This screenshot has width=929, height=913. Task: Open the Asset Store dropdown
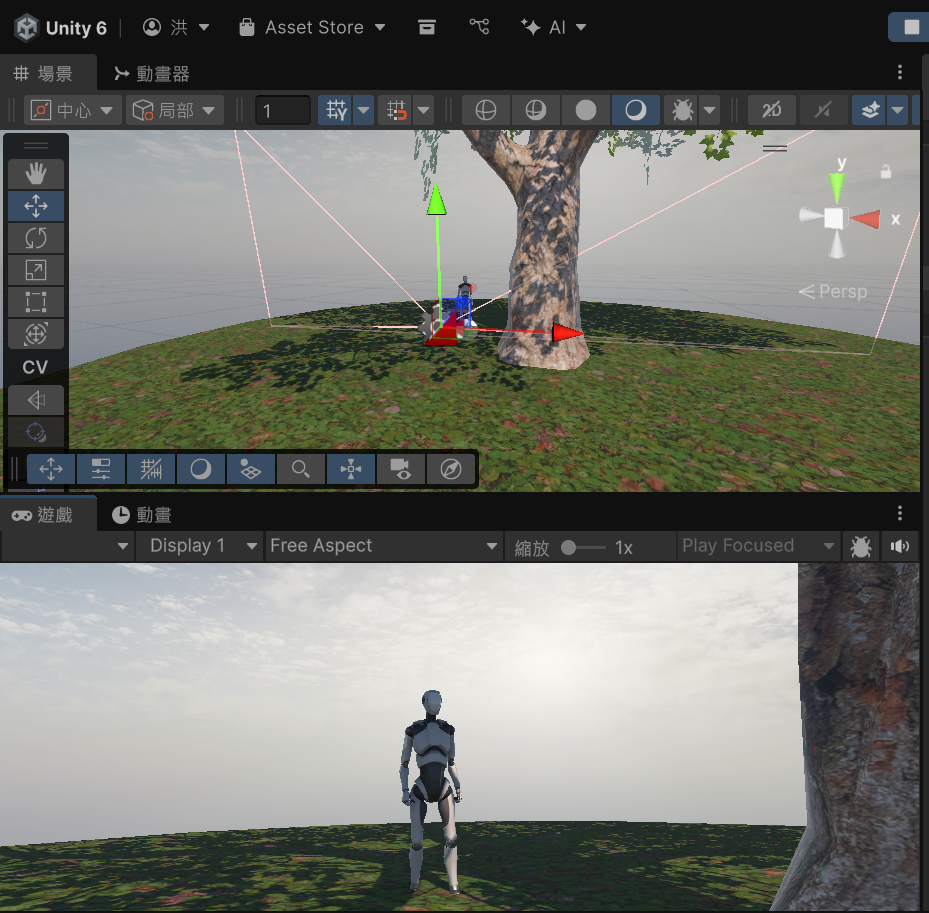[x=312, y=27]
